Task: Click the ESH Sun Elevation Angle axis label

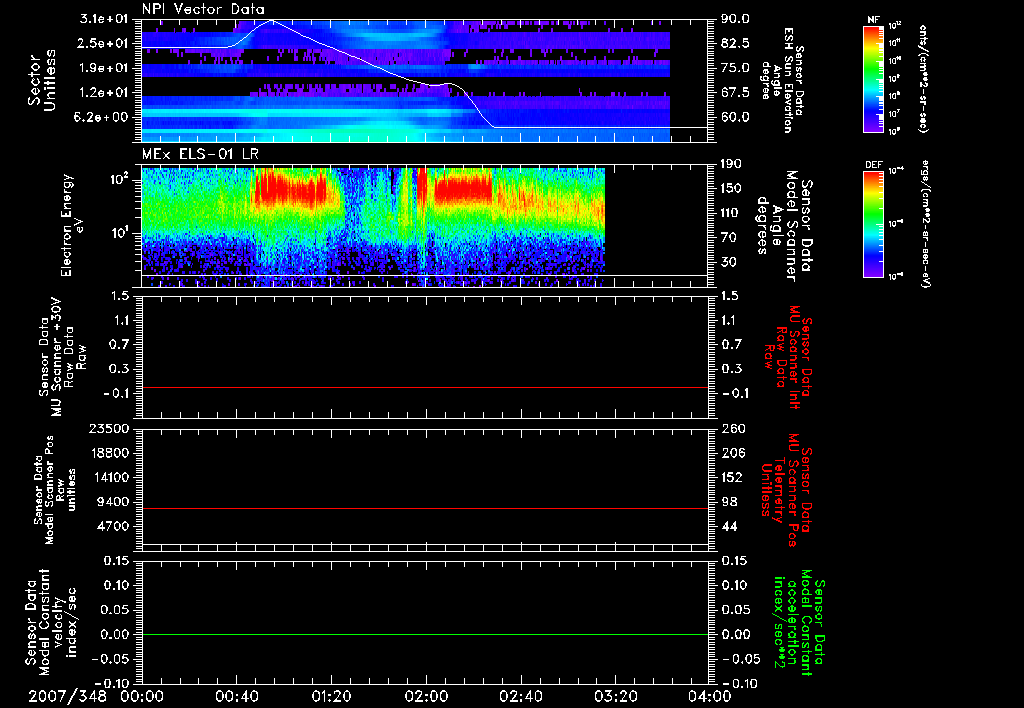Action: click(782, 79)
